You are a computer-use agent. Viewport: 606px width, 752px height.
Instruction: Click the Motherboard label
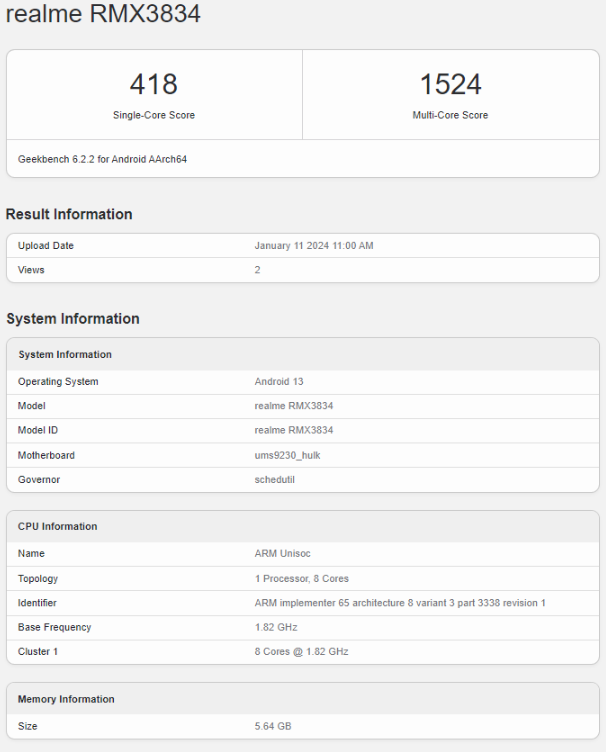click(46, 455)
